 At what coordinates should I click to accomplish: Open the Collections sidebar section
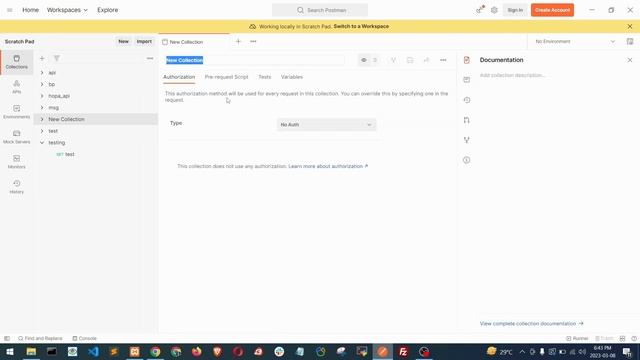coord(16,62)
